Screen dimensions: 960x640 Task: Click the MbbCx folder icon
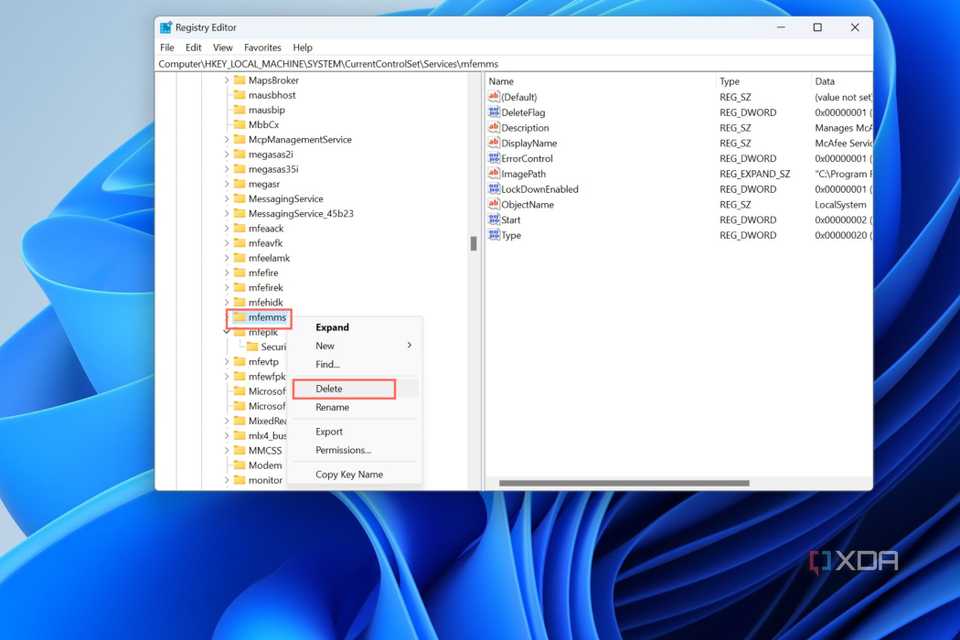(239, 124)
